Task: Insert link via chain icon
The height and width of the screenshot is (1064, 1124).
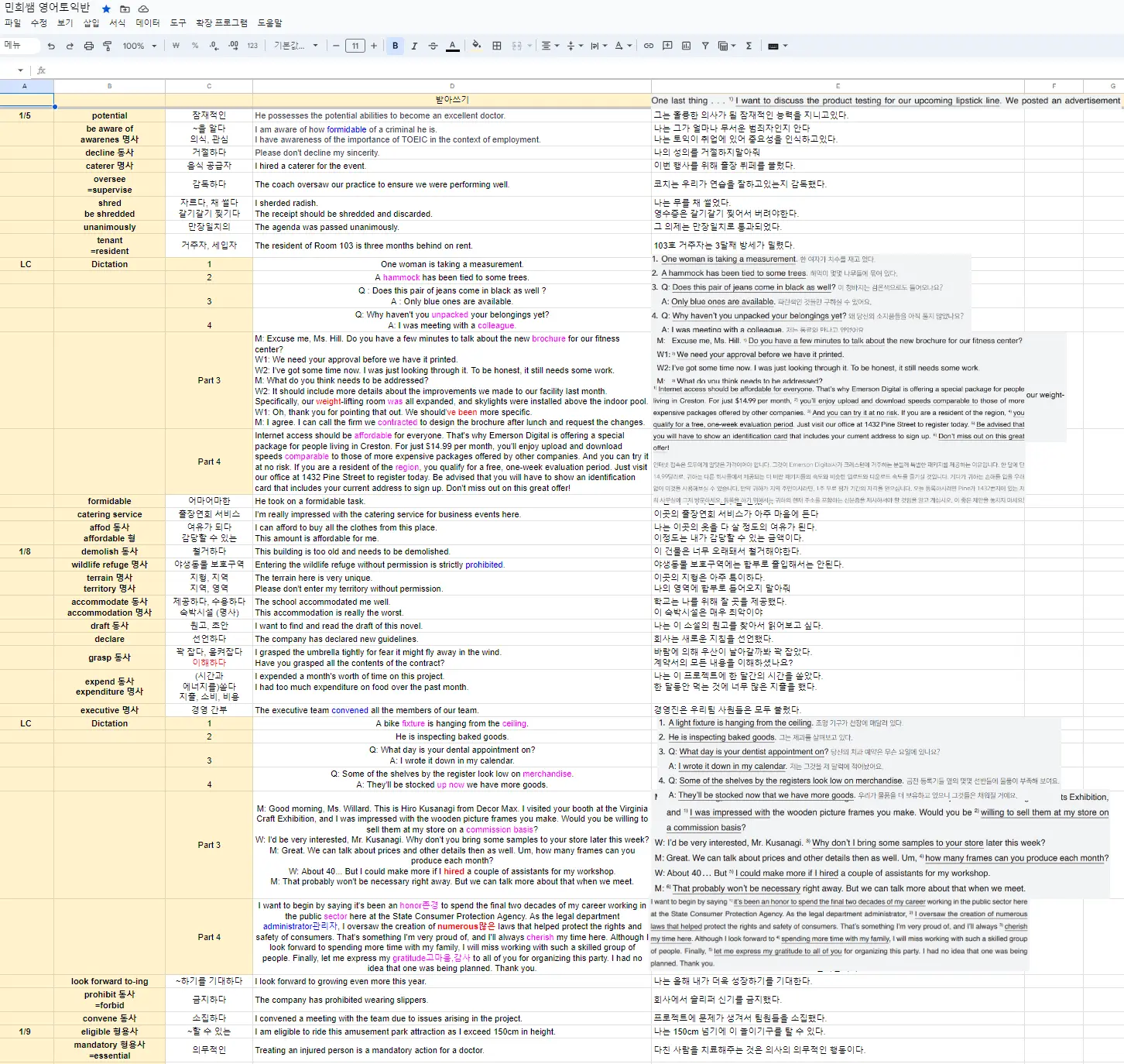Action: (x=649, y=46)
